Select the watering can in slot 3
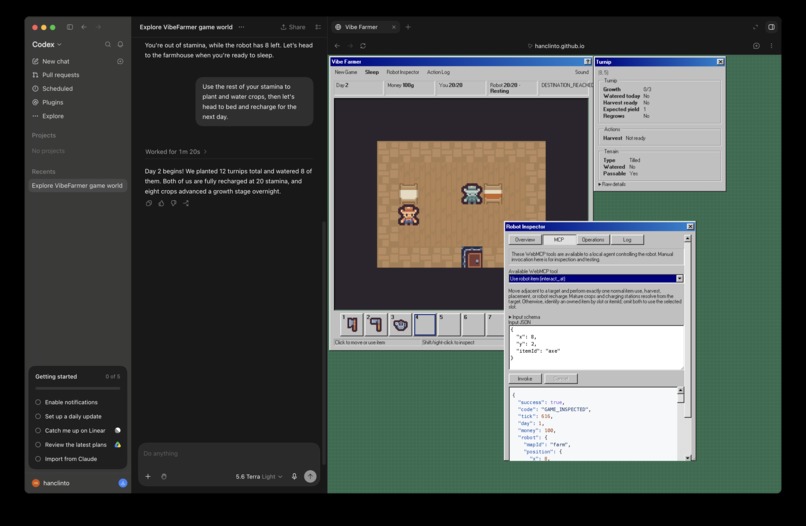The height and width of the screenshot is (526, 806). 400,324
